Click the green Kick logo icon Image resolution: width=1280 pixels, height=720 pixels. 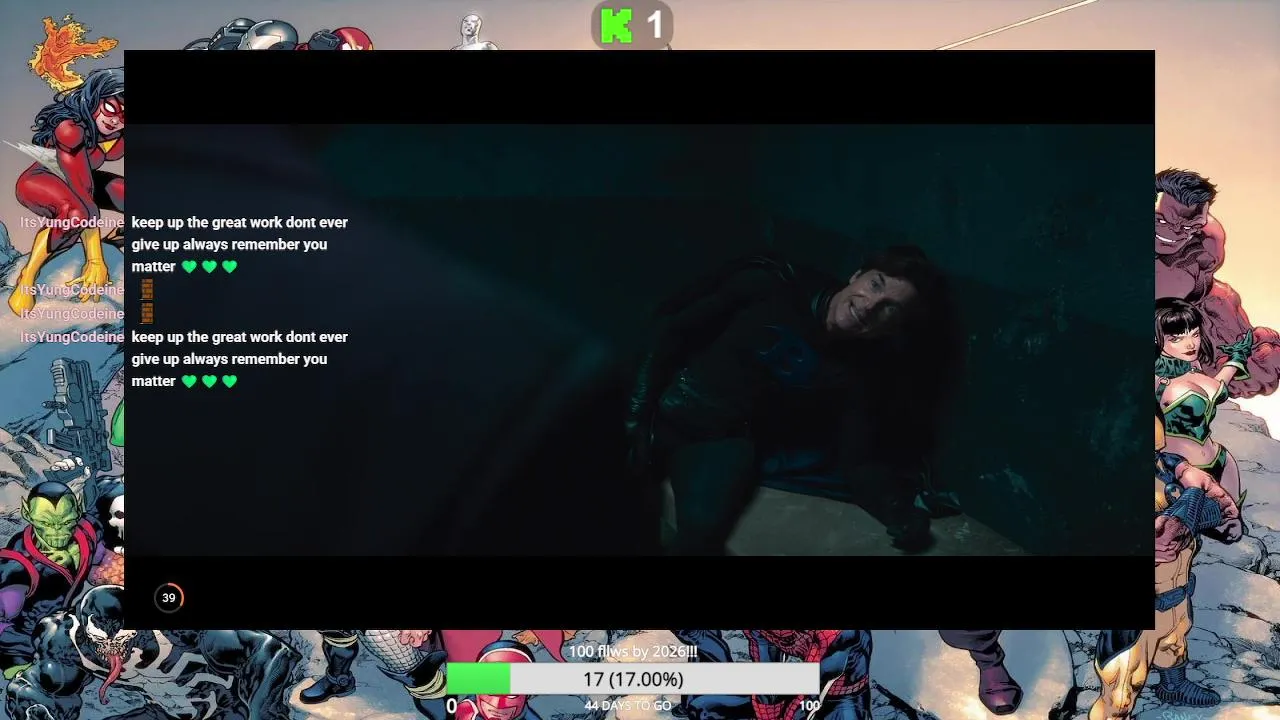tap(616, 26)
